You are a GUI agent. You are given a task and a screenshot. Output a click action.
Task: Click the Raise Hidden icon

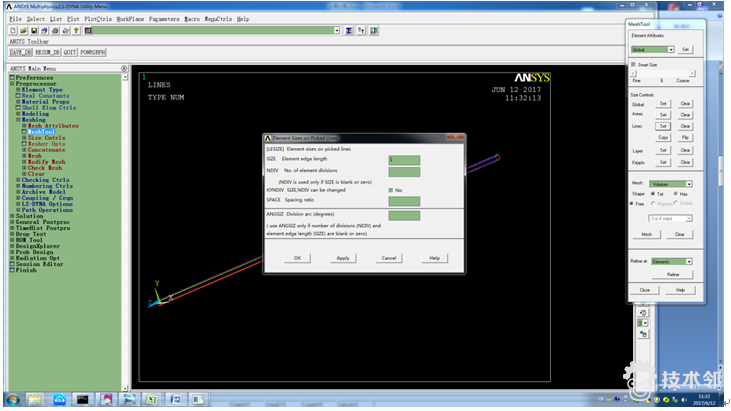click(349, 31)
